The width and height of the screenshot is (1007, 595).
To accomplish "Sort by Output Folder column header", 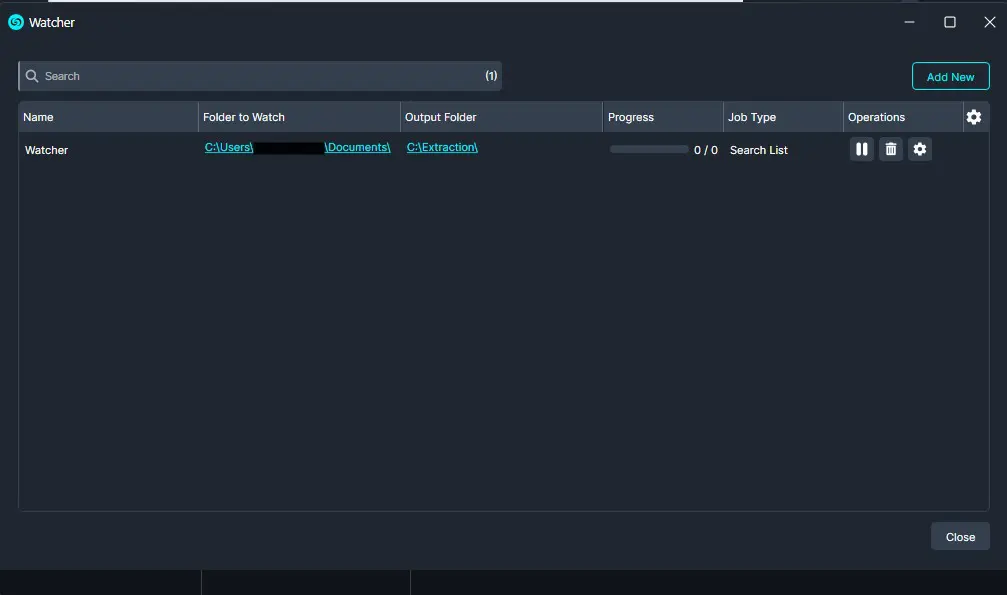I will (x=502, y=117).
